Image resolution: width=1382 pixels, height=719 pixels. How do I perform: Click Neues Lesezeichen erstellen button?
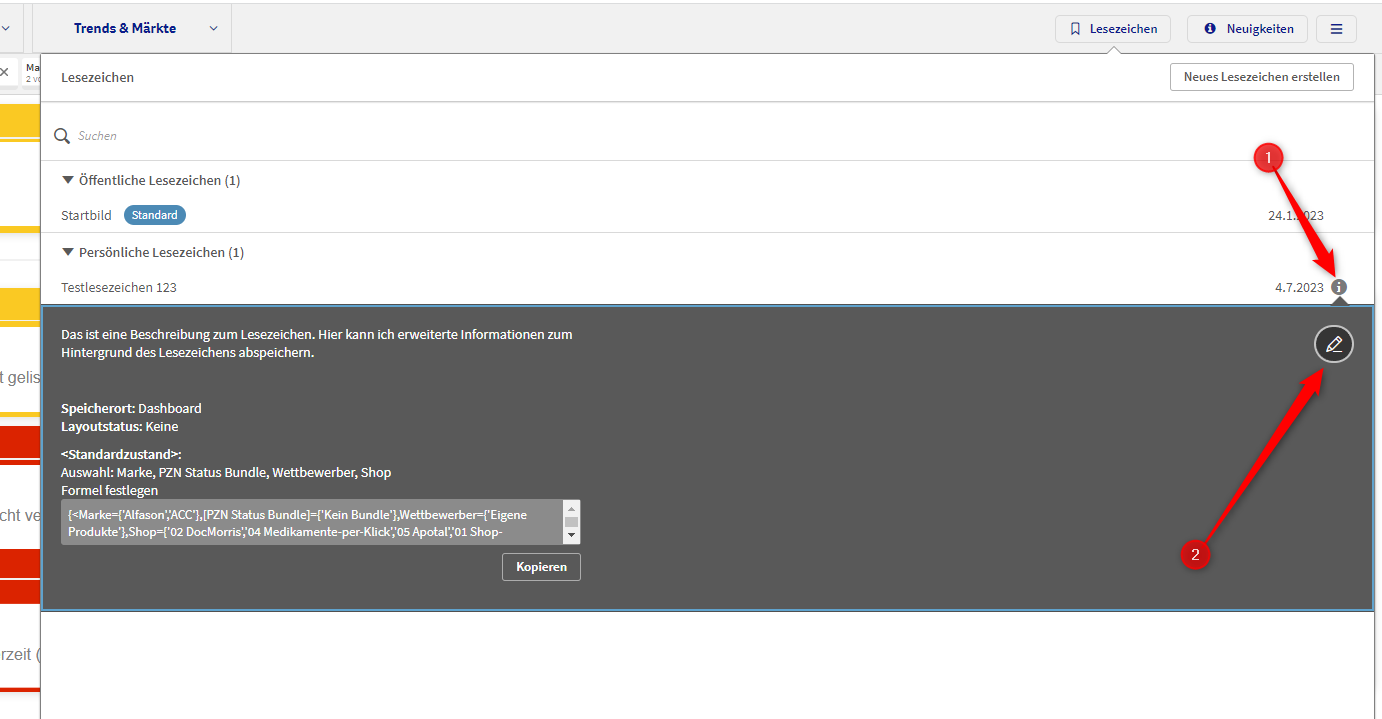[x=1261, y=77]
